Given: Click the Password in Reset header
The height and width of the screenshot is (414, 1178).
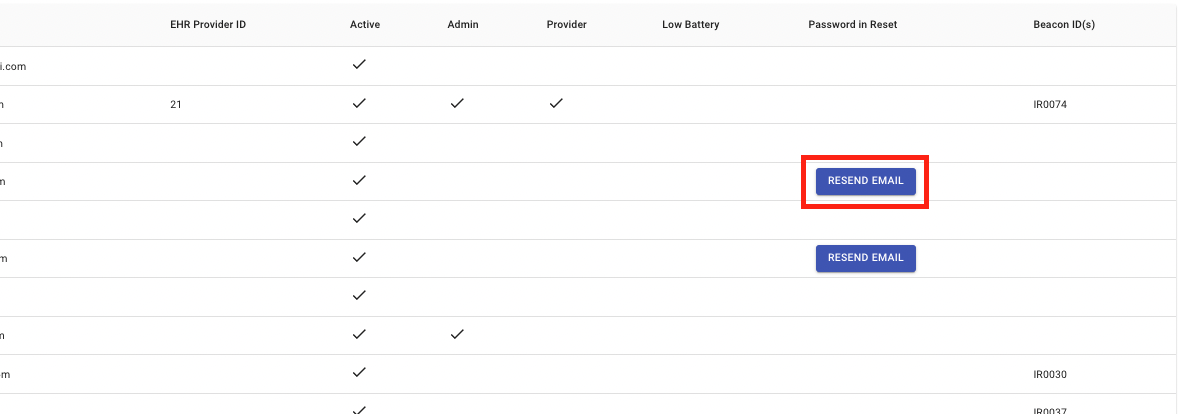Looking at the screenshot, I should coord(852,25).
